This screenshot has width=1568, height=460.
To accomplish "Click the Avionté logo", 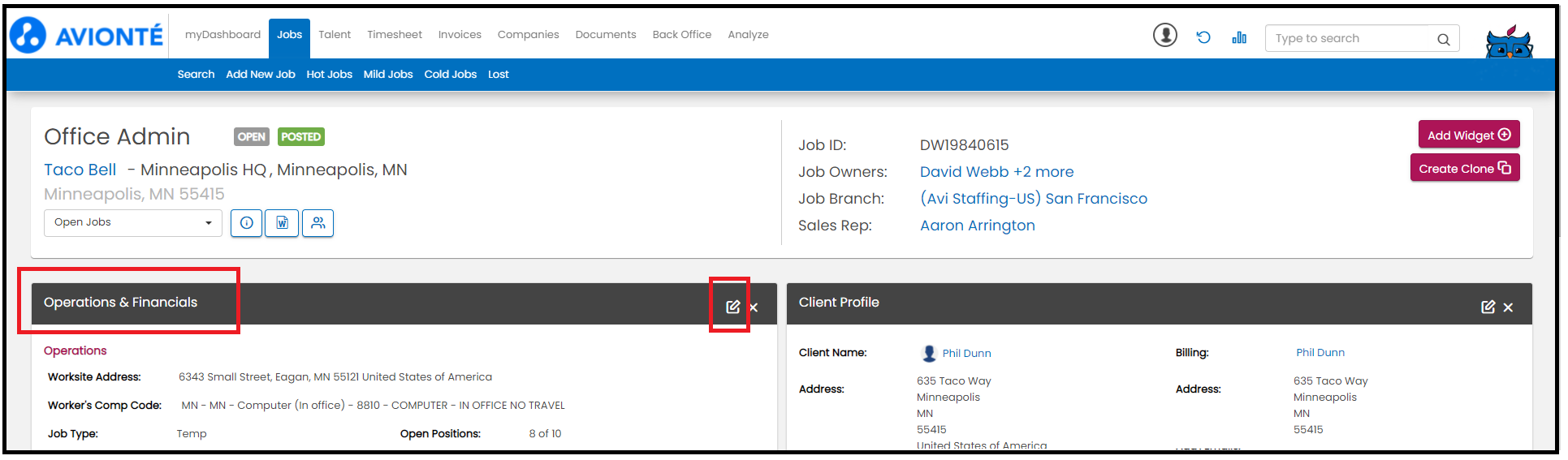I will [x=86, y=36].
